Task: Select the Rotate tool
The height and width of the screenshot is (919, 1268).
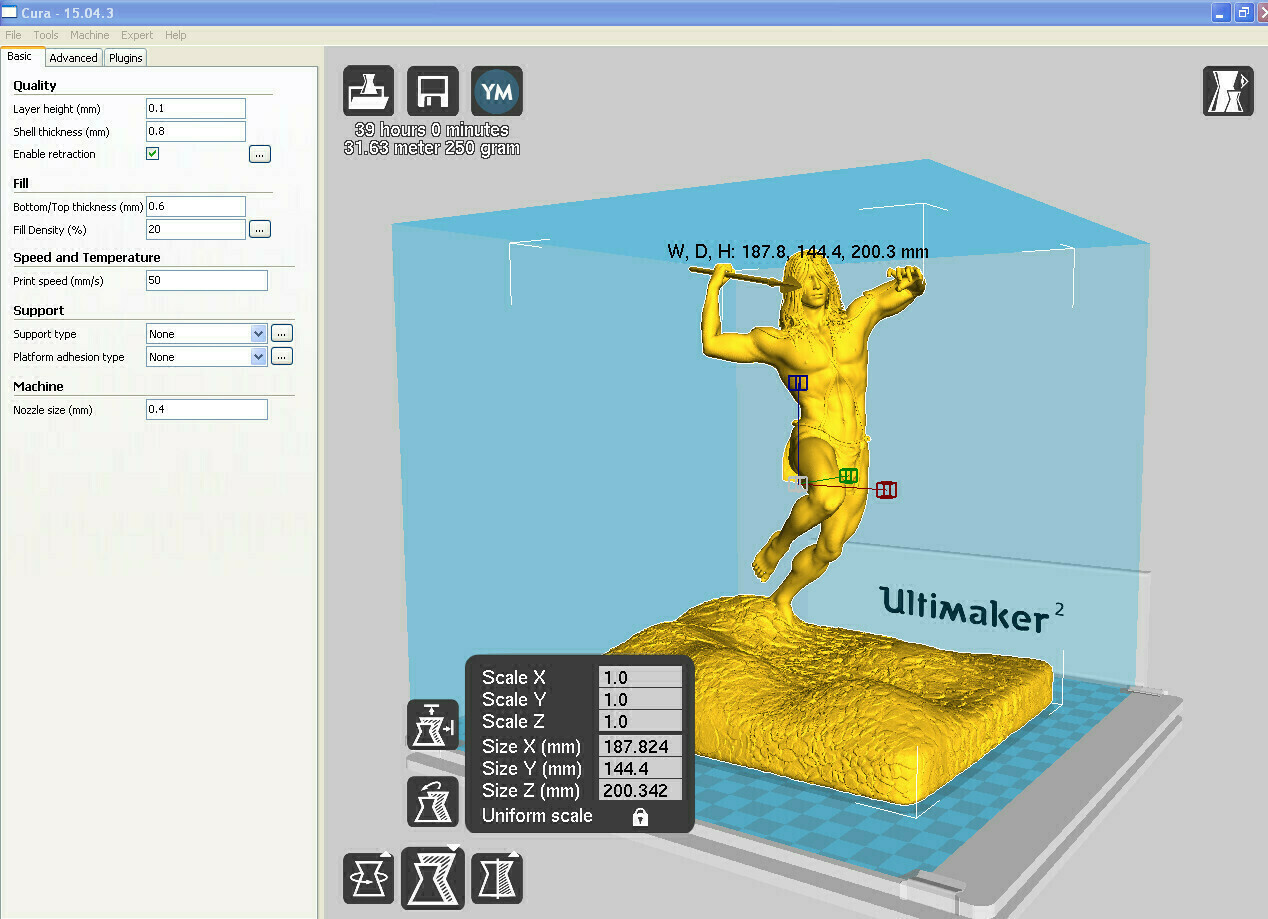Action: tap(368, 878)
